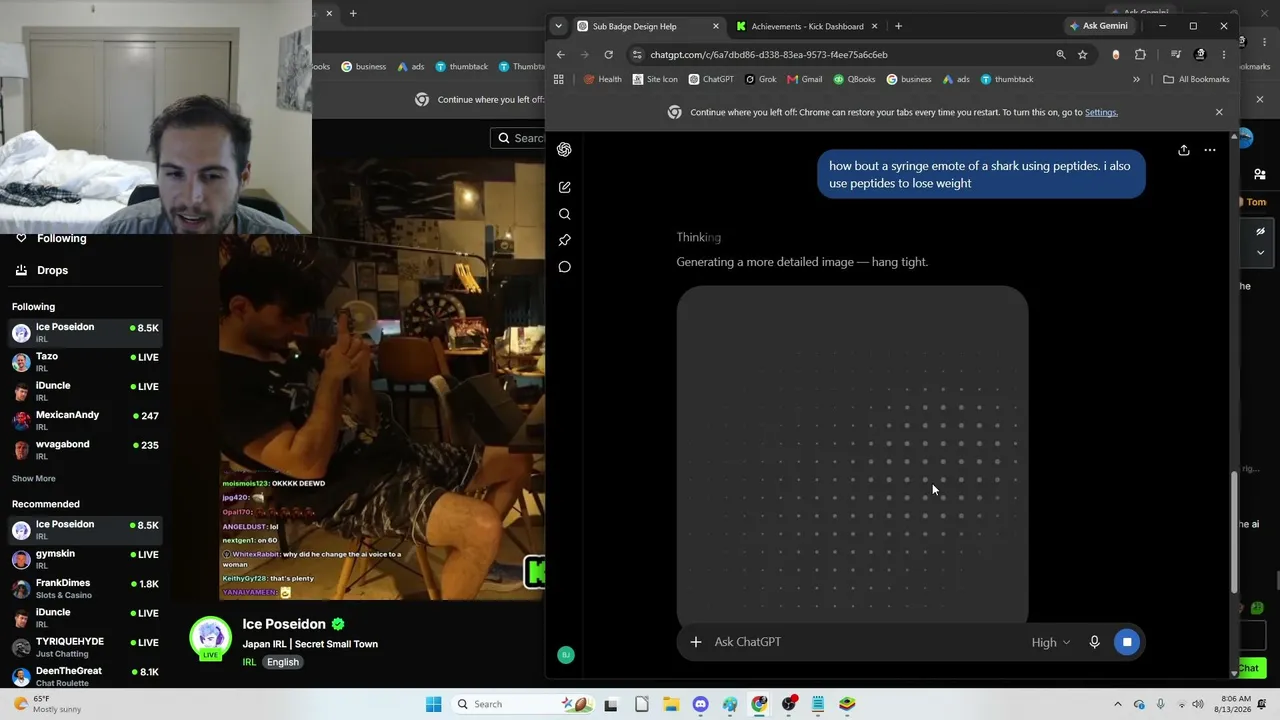Start voice dictation with the microphone icon
The height and width of the screenshot is (720, 1280).
coord(1094,642)
